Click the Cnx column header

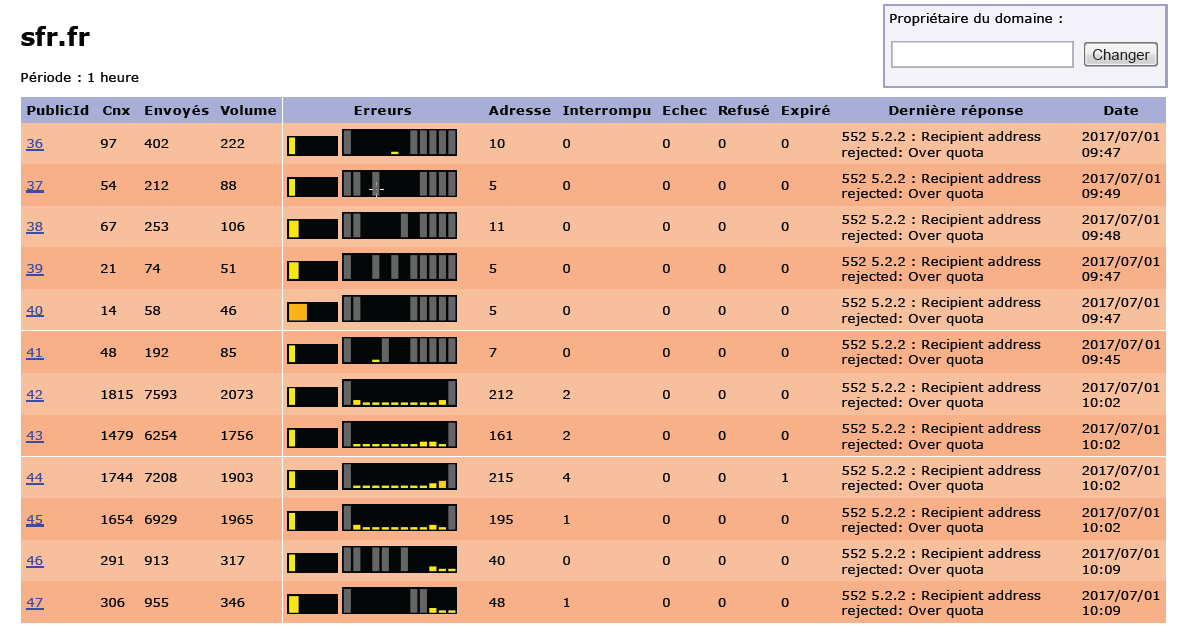(x=117, y=111)
